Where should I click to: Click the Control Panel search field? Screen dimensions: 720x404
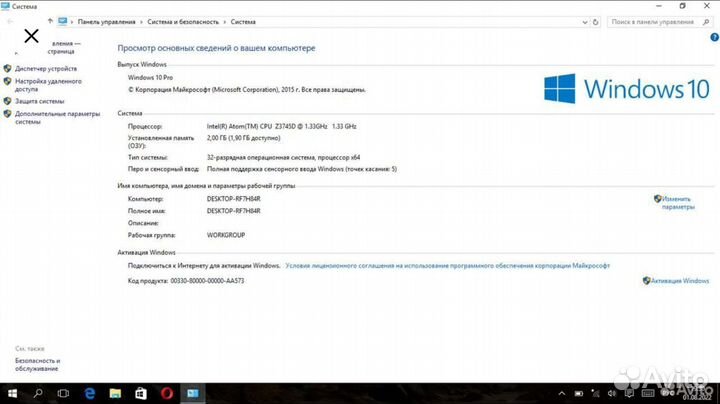click(x=659, y=22)
